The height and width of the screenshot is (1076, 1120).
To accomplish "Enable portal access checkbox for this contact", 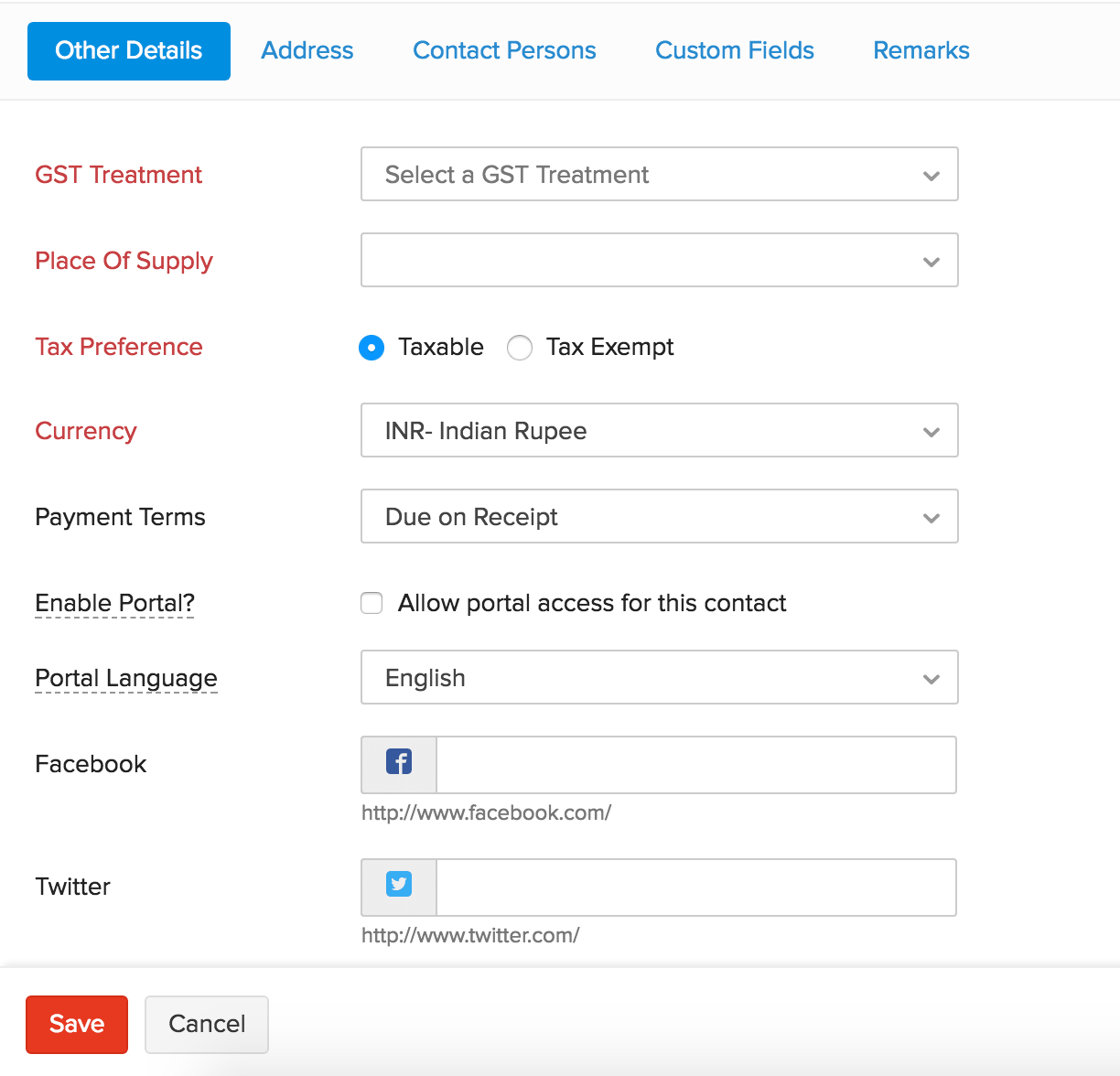I will pos(372,603).
